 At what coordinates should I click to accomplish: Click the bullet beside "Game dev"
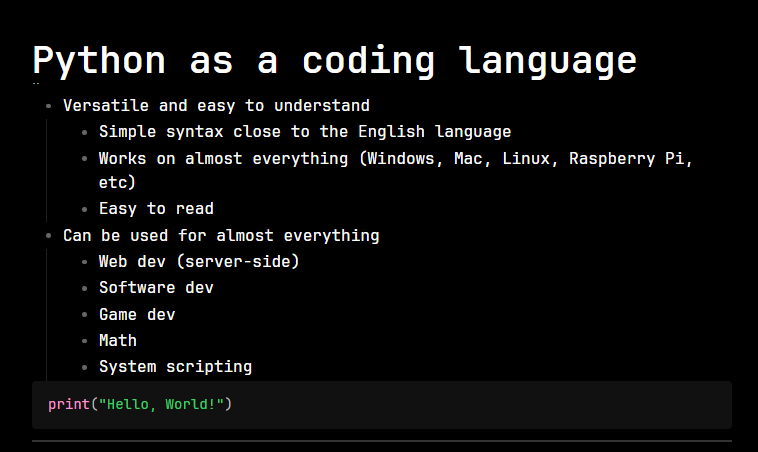click(x=84, y=314)
